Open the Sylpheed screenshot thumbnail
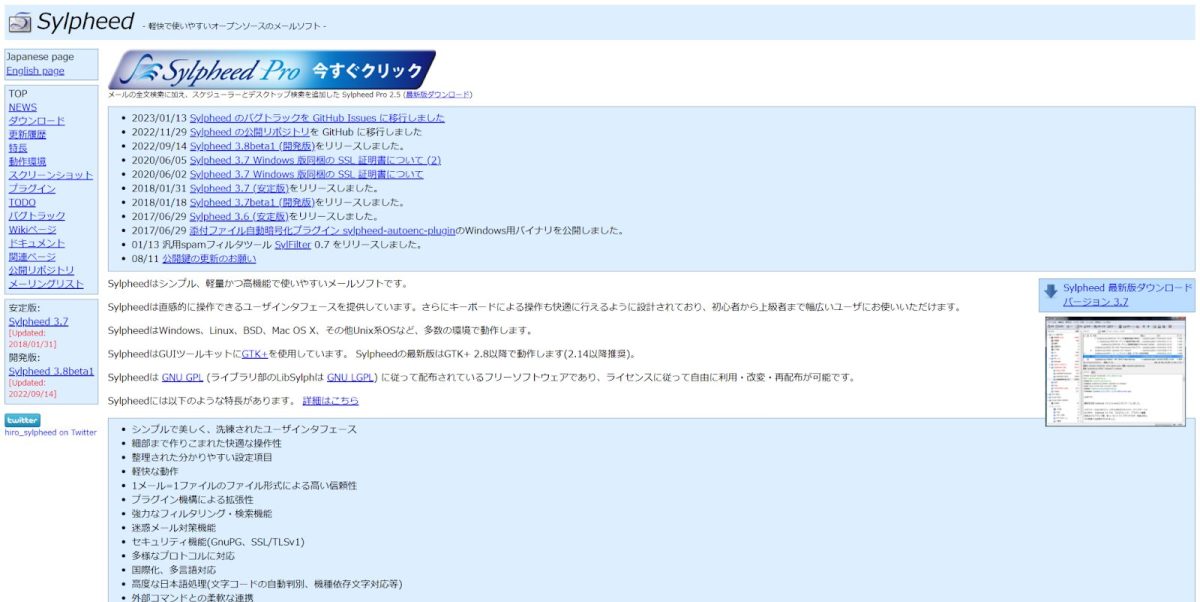1200x602 pixels. point(1114,371)
